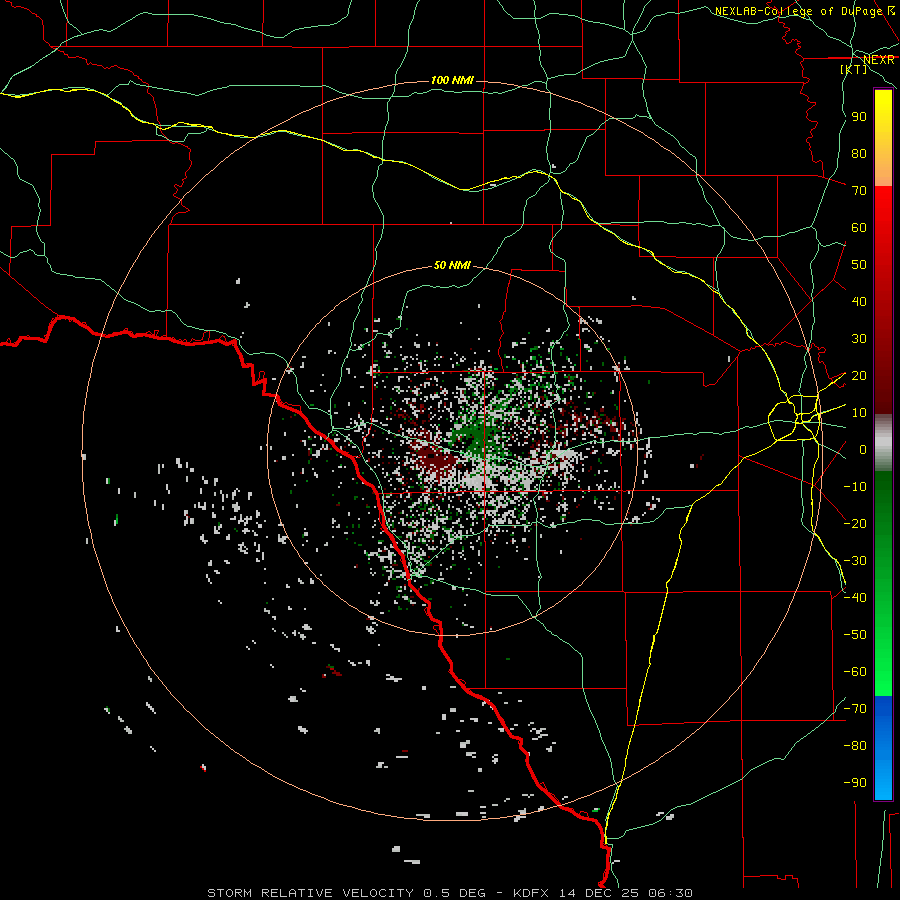900x900 pixels.
Task: Click the -40 value on the color scale
Action: [855, 598]
